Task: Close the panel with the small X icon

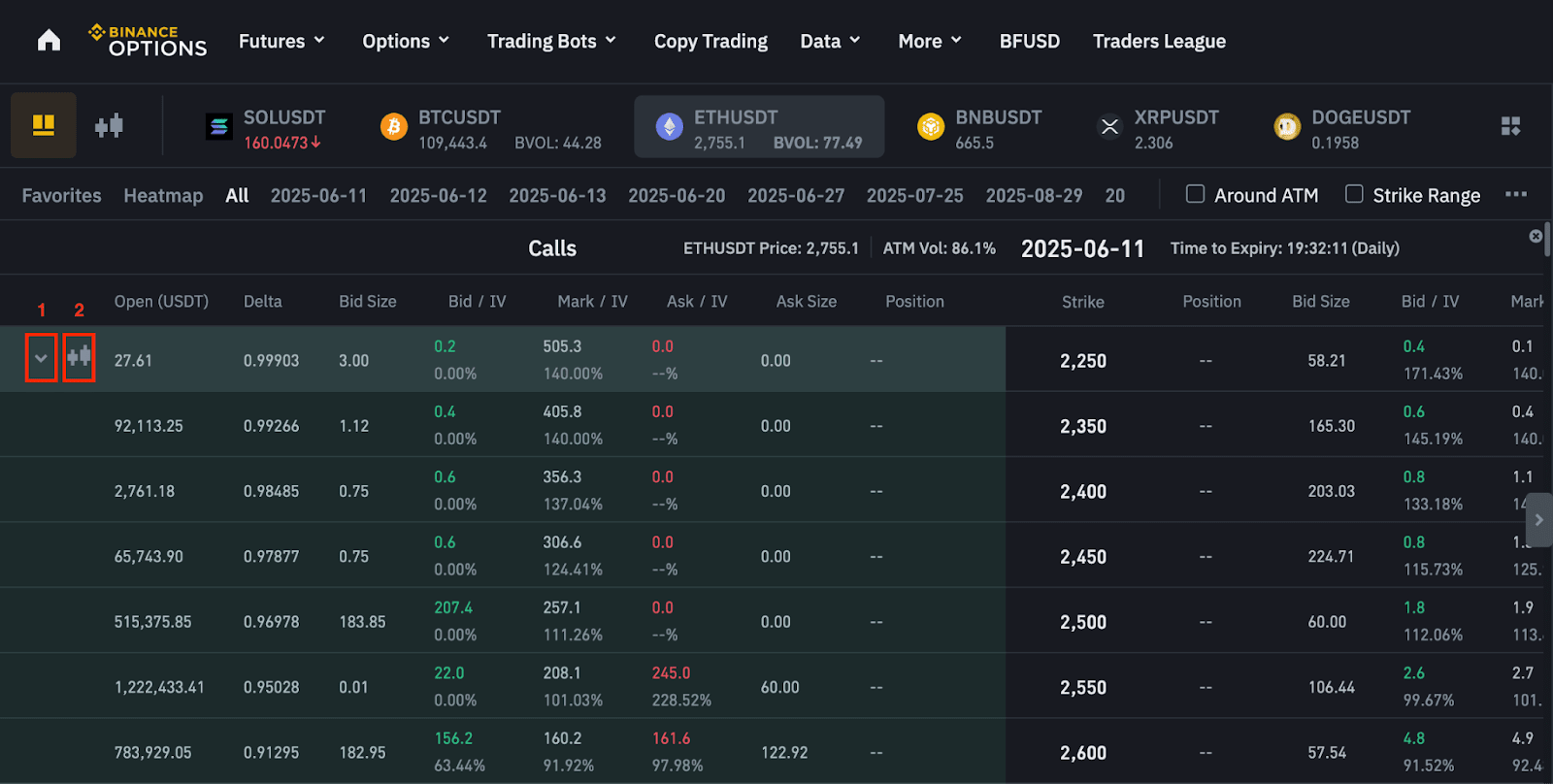Action: coord(1536,236)
